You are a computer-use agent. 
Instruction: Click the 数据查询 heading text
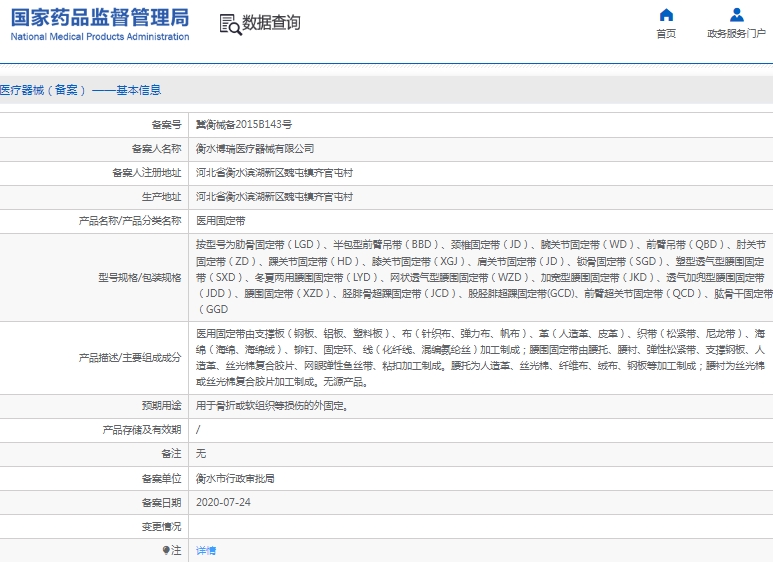click(x=271, y=23)
